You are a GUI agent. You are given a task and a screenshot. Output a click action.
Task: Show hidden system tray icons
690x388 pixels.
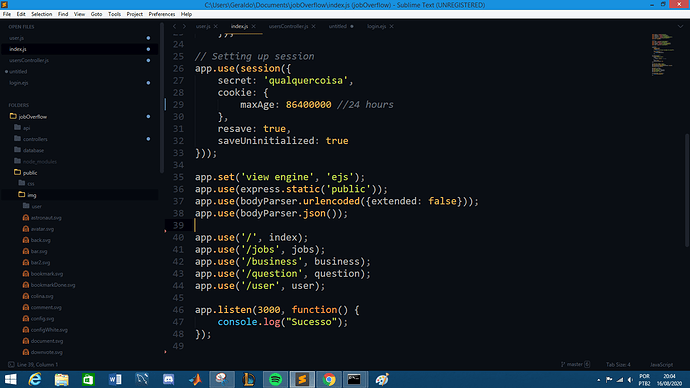(598, 380)
